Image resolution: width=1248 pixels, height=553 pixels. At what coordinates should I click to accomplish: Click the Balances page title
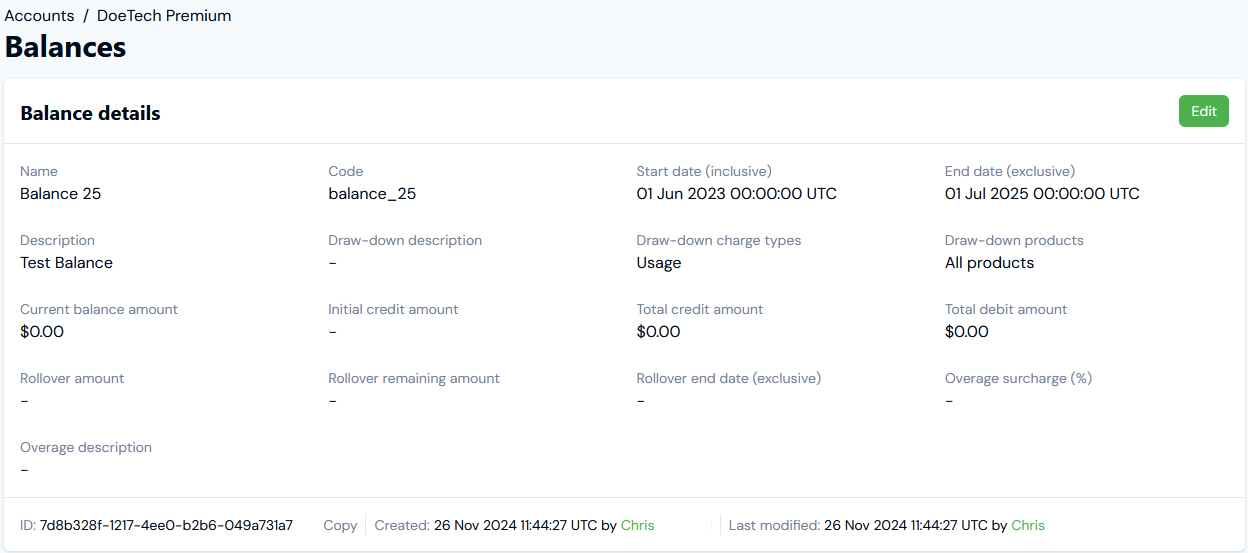tap(65, 47)
